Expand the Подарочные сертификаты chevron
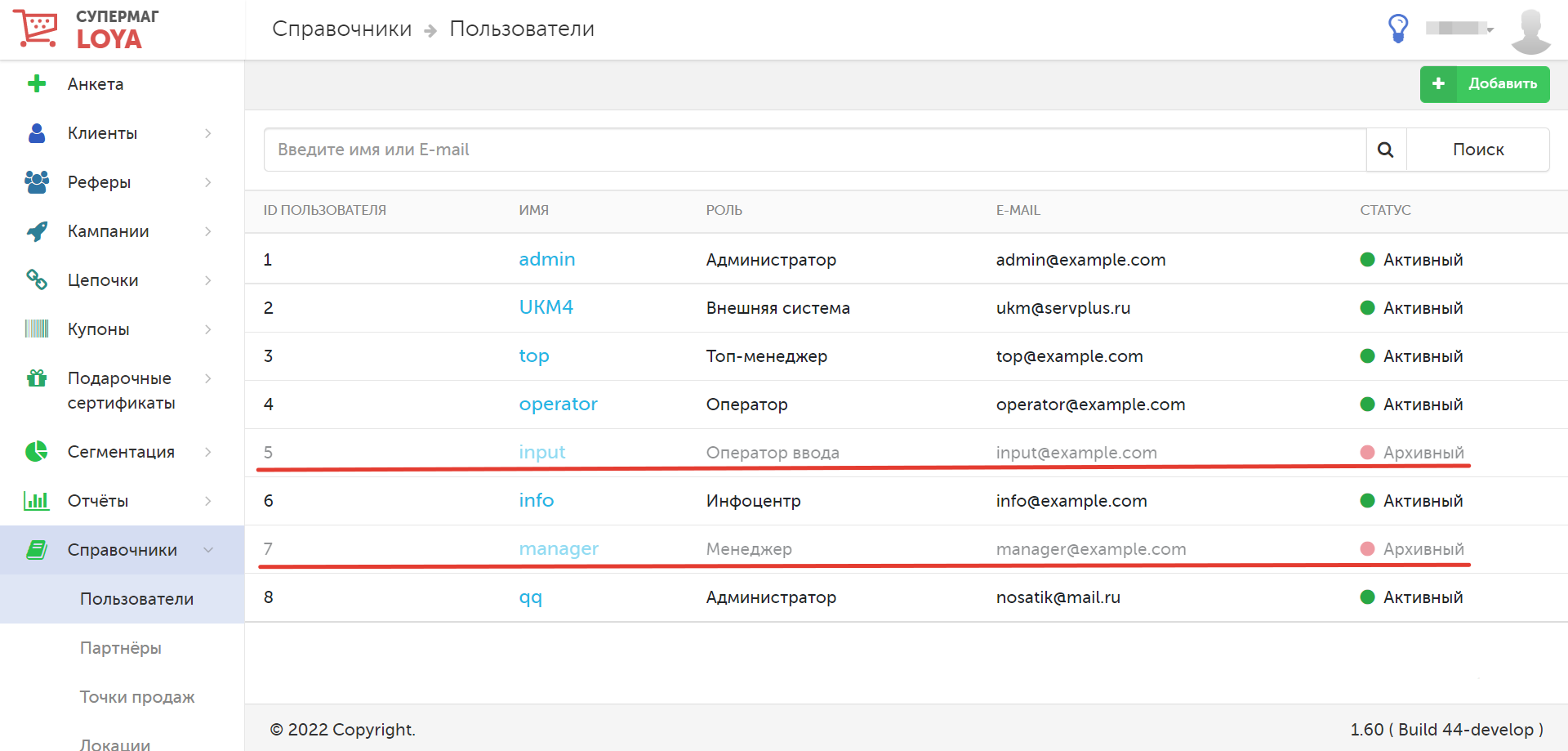 coord(208,378)
